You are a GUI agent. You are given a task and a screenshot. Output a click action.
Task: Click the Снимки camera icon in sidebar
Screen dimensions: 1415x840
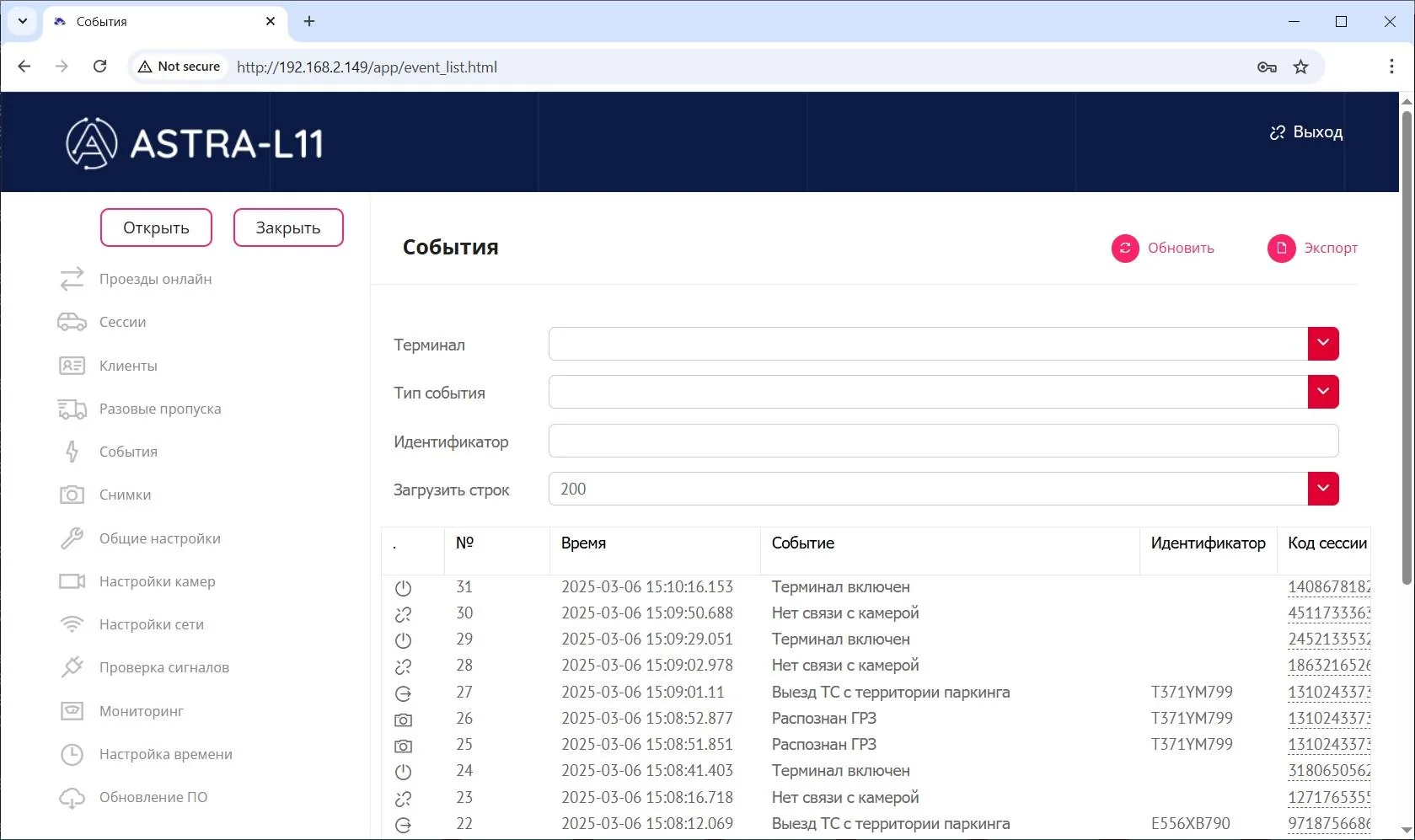72,495
